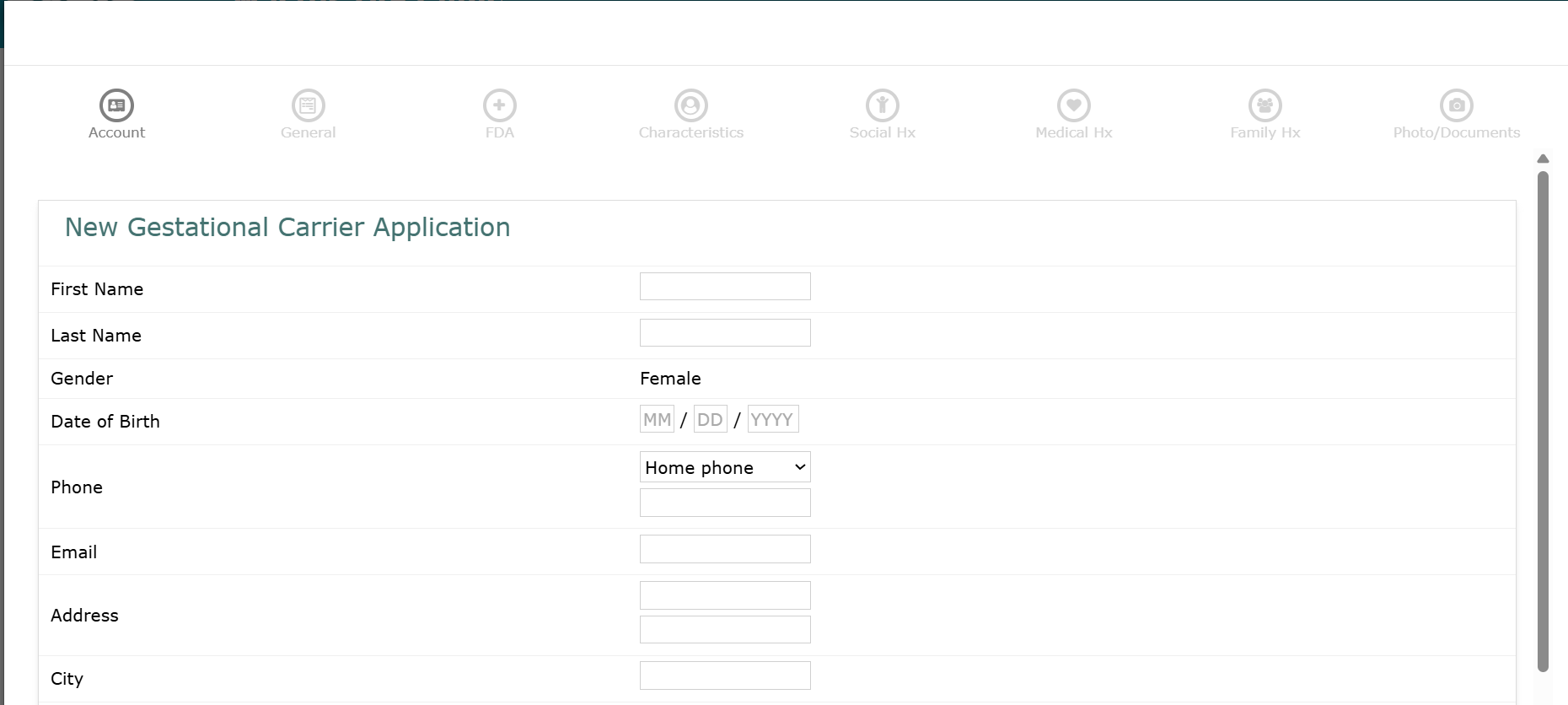Click the MM month birth field
The image size is (1568, 705).
tap(657, 419)
